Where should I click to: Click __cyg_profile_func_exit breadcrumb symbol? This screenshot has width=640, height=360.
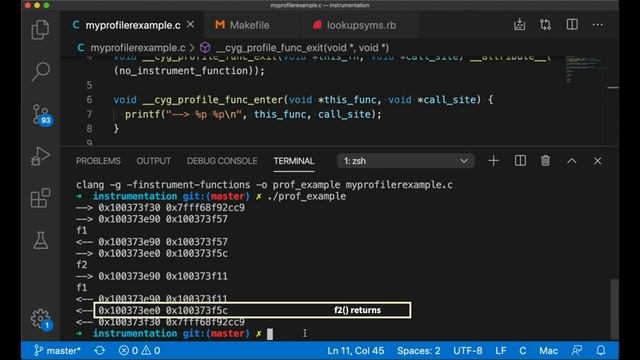click(x=302, y=48)
